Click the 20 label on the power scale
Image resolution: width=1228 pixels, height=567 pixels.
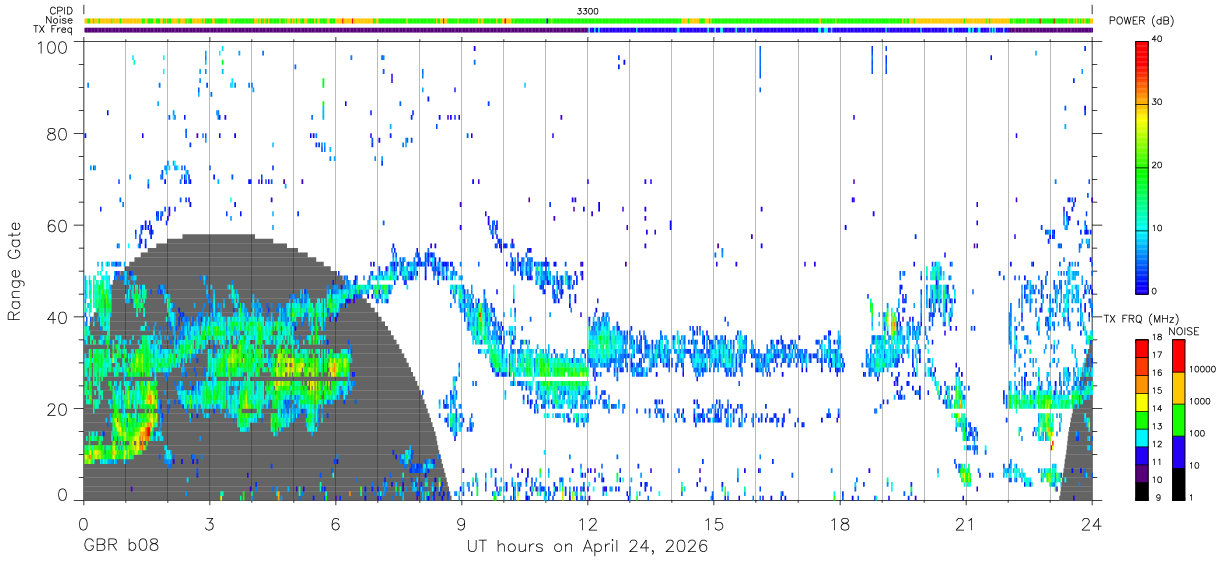pos(1159,165)
